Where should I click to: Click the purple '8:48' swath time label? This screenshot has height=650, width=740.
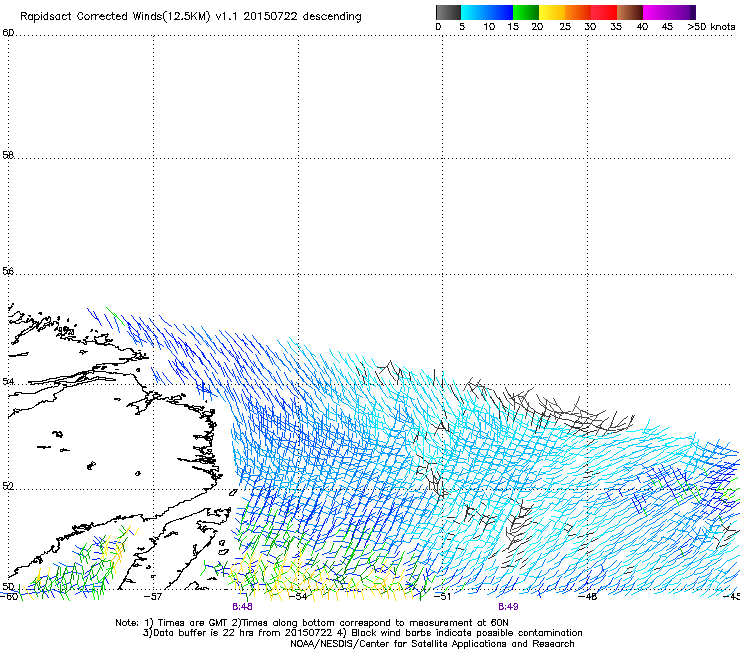tap(242, 607)
